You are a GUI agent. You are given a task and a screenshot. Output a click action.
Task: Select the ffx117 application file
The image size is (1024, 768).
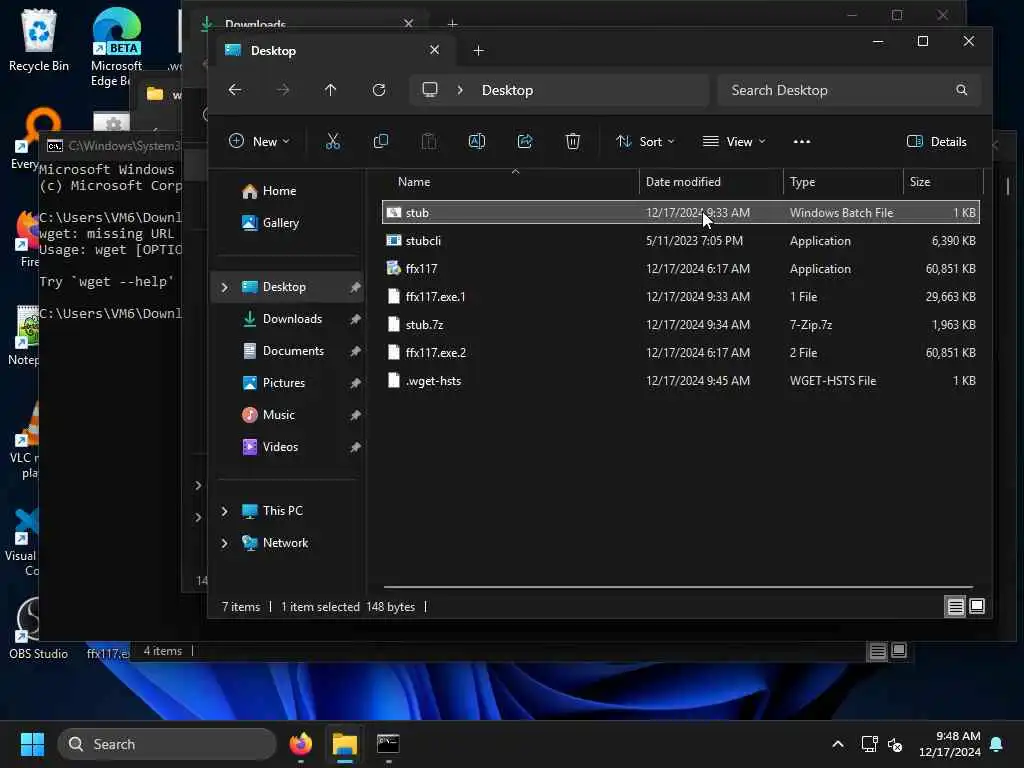coord(680,269)
